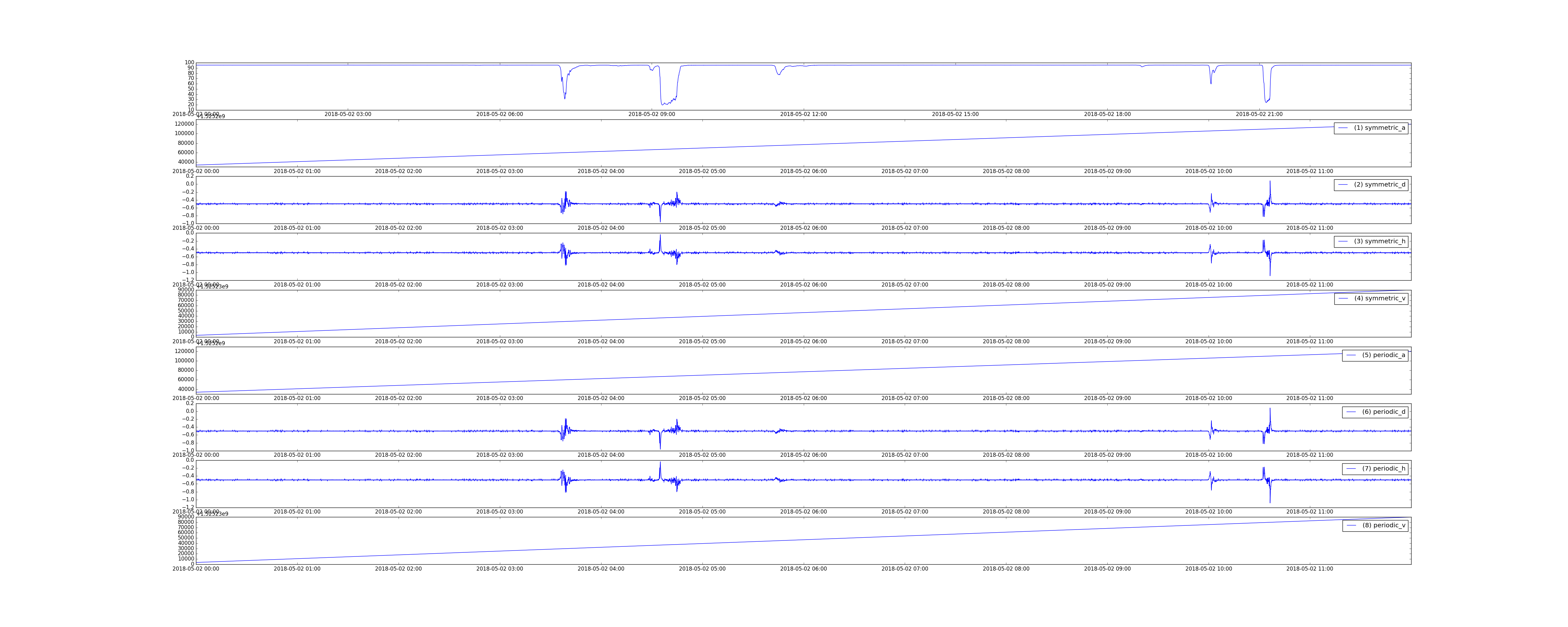Click the "2018-05-02 21:00" tick label

point(1259,114)
